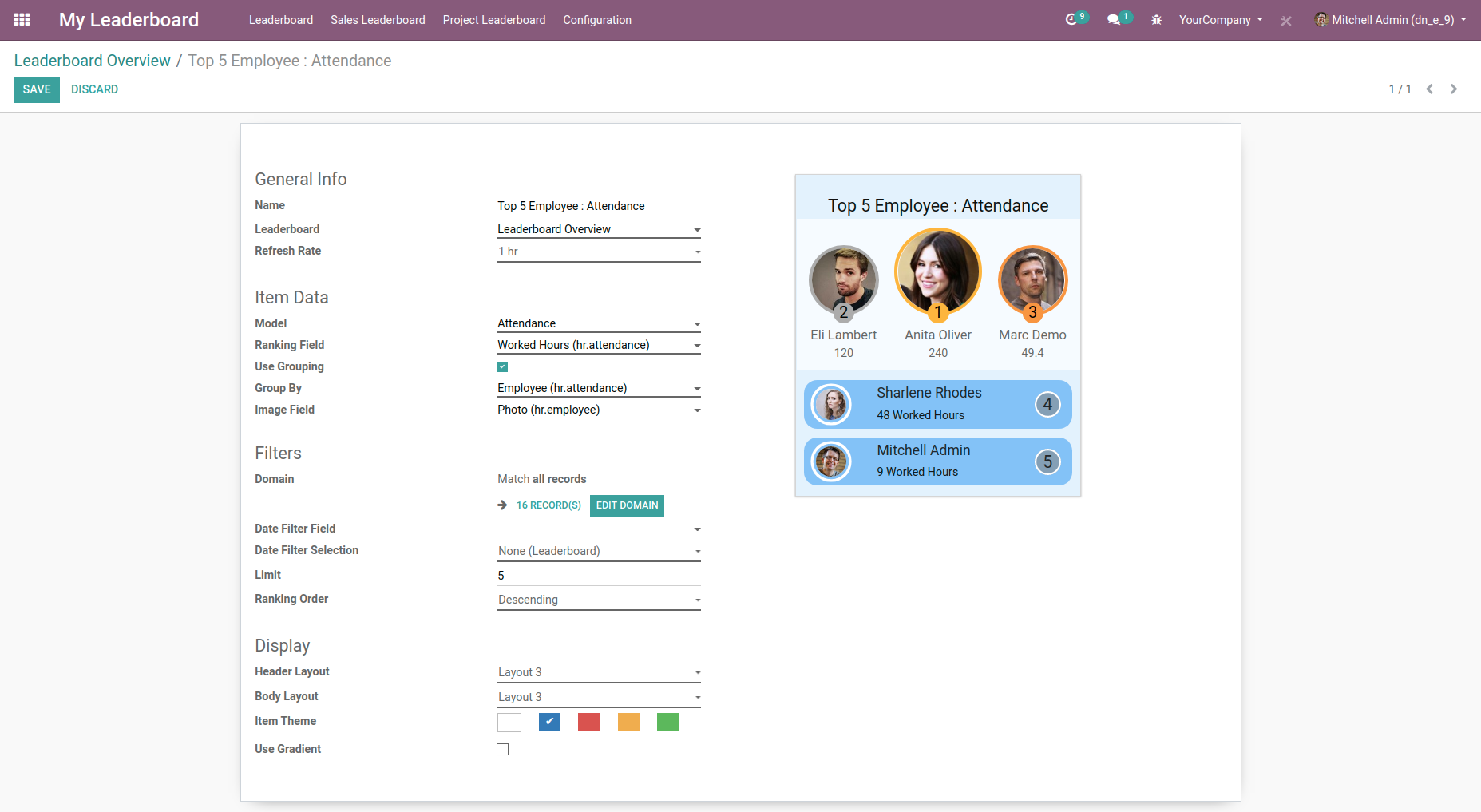
Task: Click the crossed tools icon in navbar
Action: [x=1285, y=21]
